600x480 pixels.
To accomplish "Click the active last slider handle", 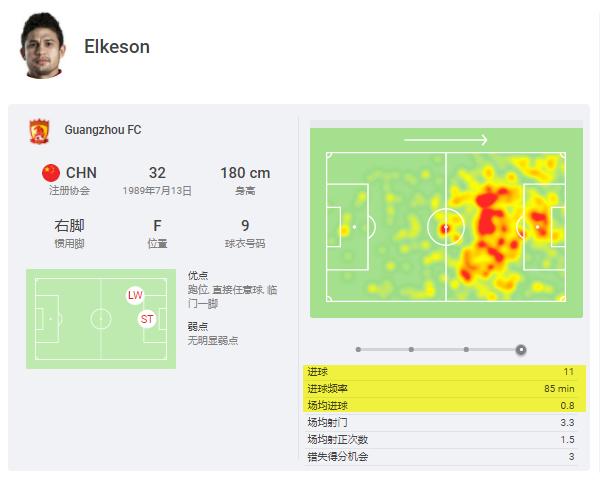I will point(521,350).
